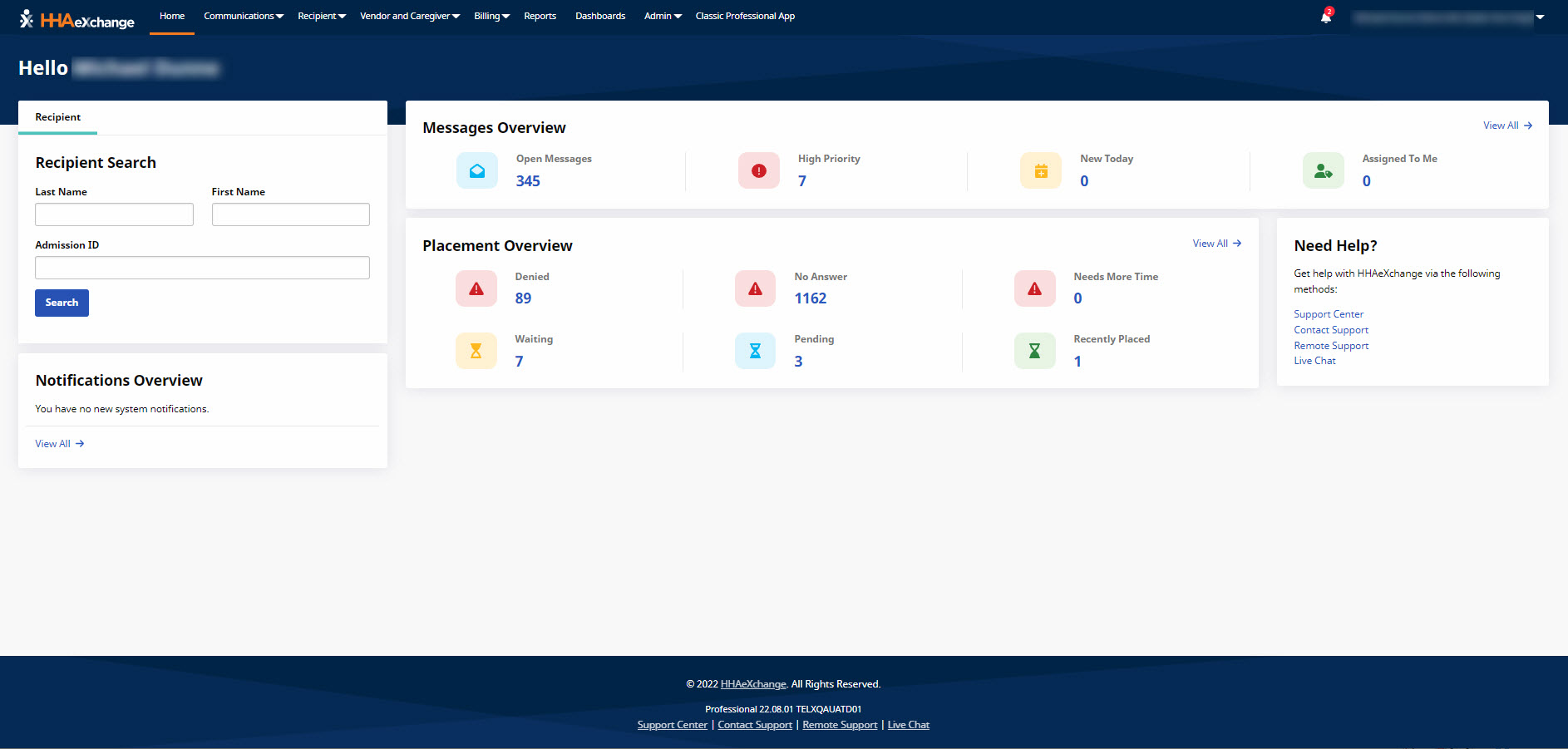This screenshot has width=1568, height=749.
Task: Open Support Center link in Need Help
Action: pos(1329,314)
